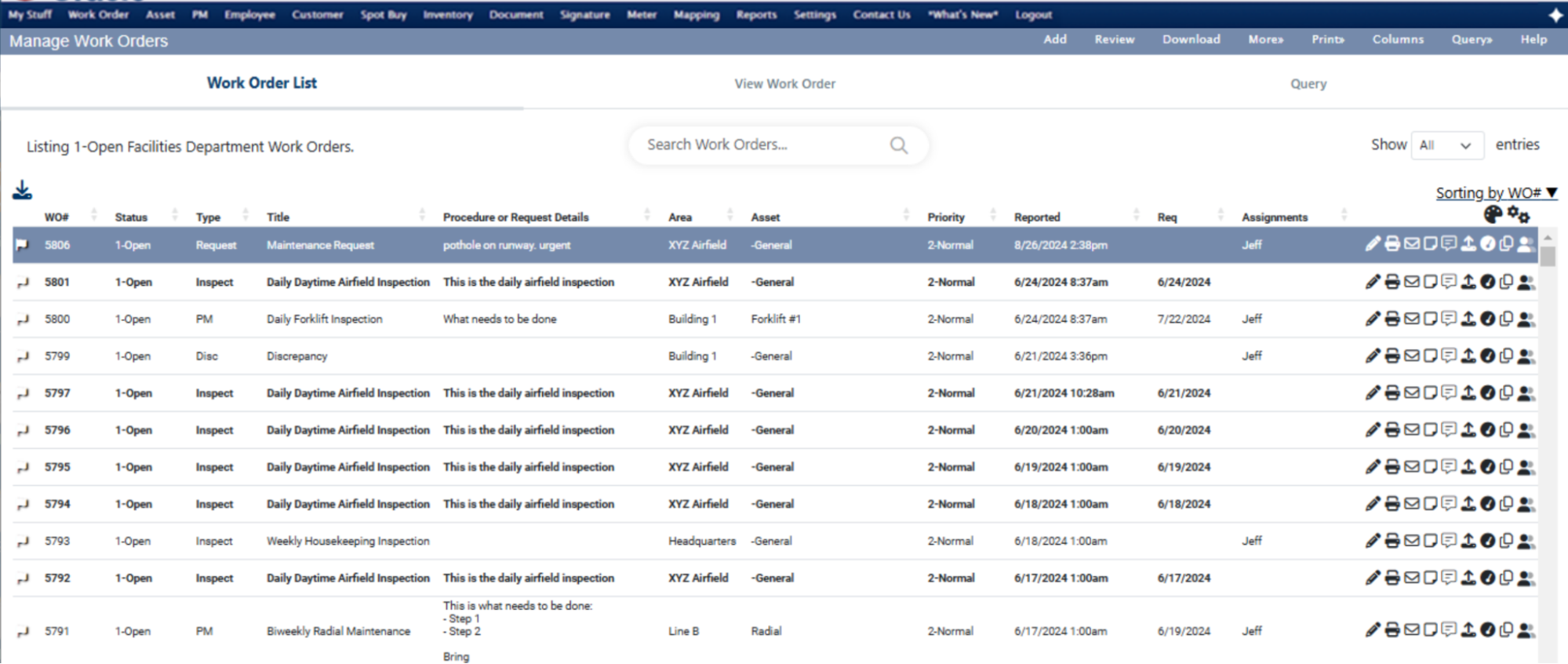Click the Biweekly Radial Maintenance title
1568x664 pixels.
[x=338, y=631]
